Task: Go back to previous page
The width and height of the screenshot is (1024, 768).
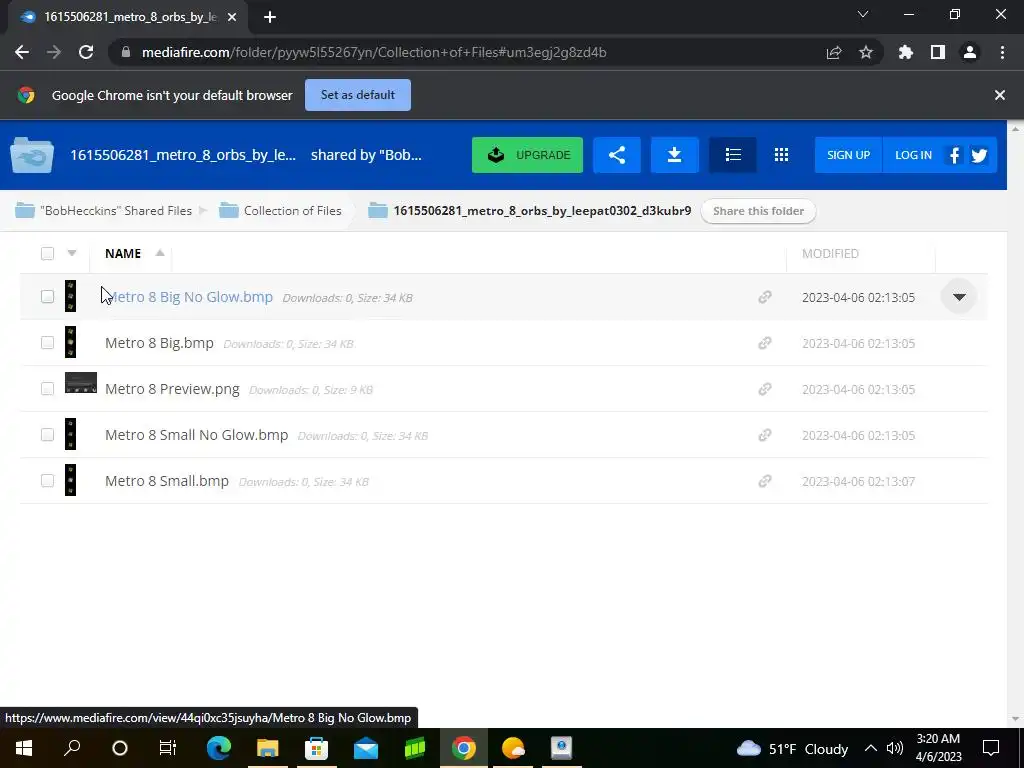Action: point(22,52)
